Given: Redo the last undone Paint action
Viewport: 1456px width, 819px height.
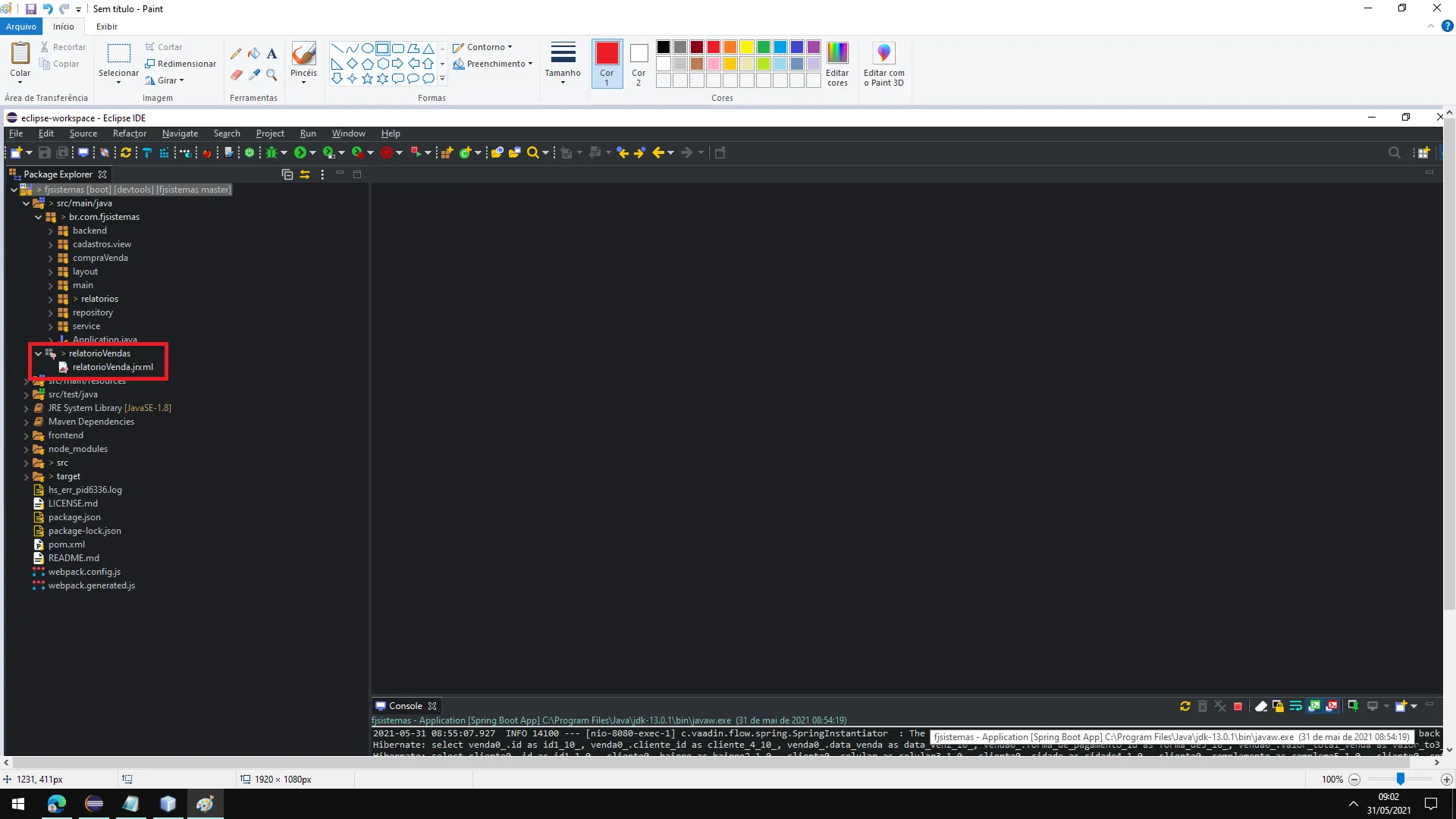Looking at the screenshot, I should coord(64,9).
